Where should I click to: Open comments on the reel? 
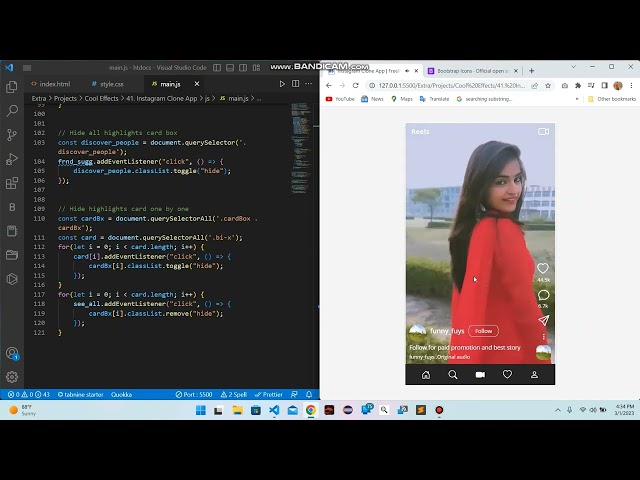[543, 295]
